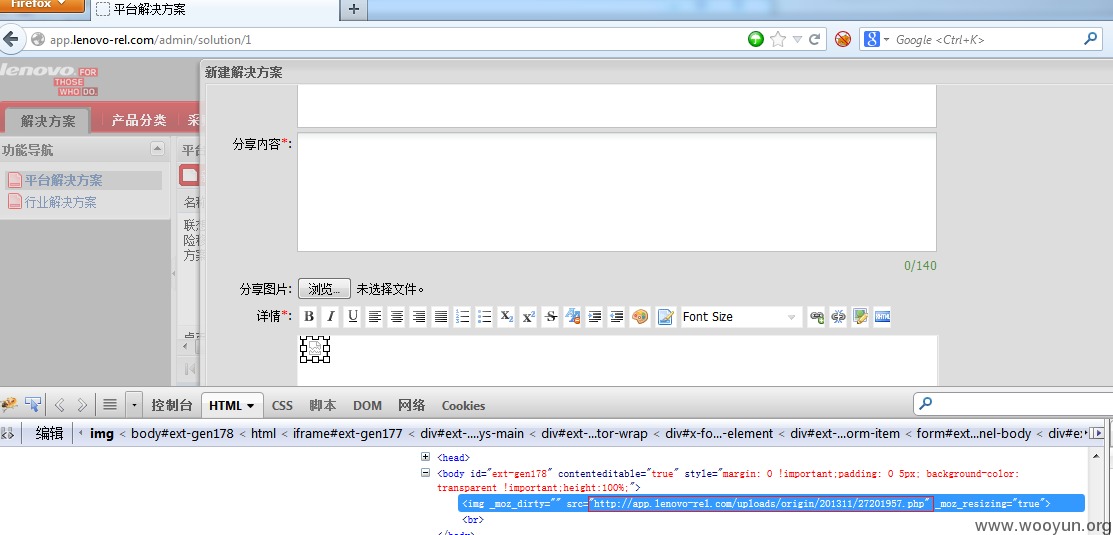Insert a hyperlink with link icon
Image resolution: width=1113 pixels, height=535 pixels.
[816, 317]
